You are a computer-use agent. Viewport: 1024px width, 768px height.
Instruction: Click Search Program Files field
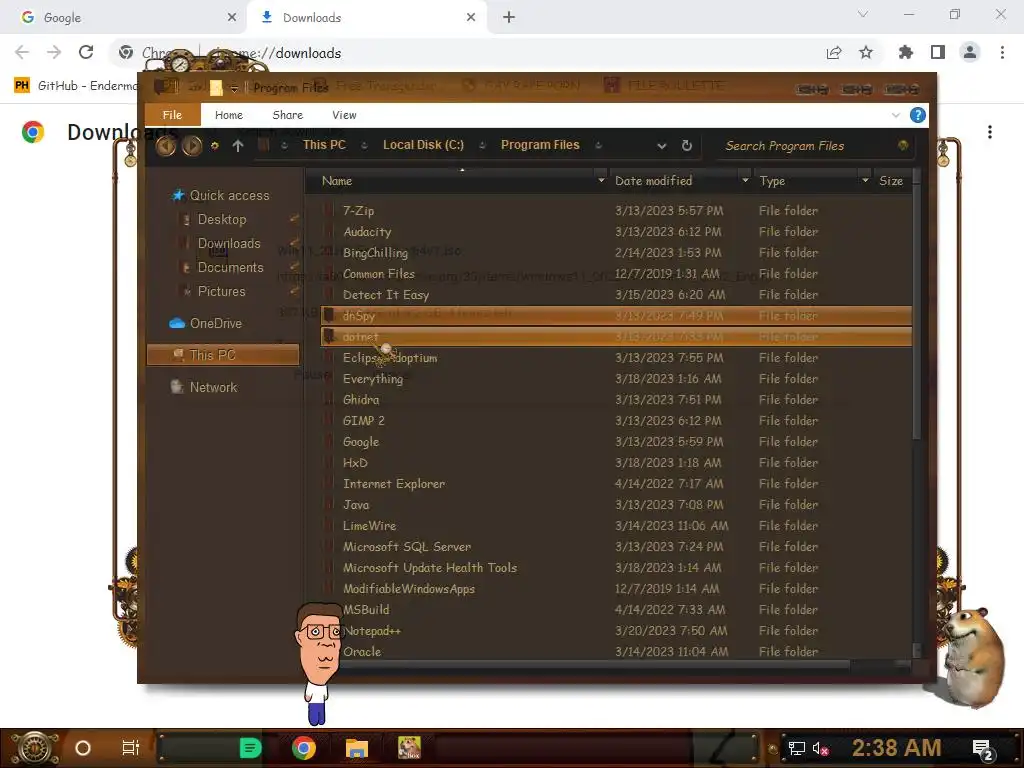[x=808, y=146]
